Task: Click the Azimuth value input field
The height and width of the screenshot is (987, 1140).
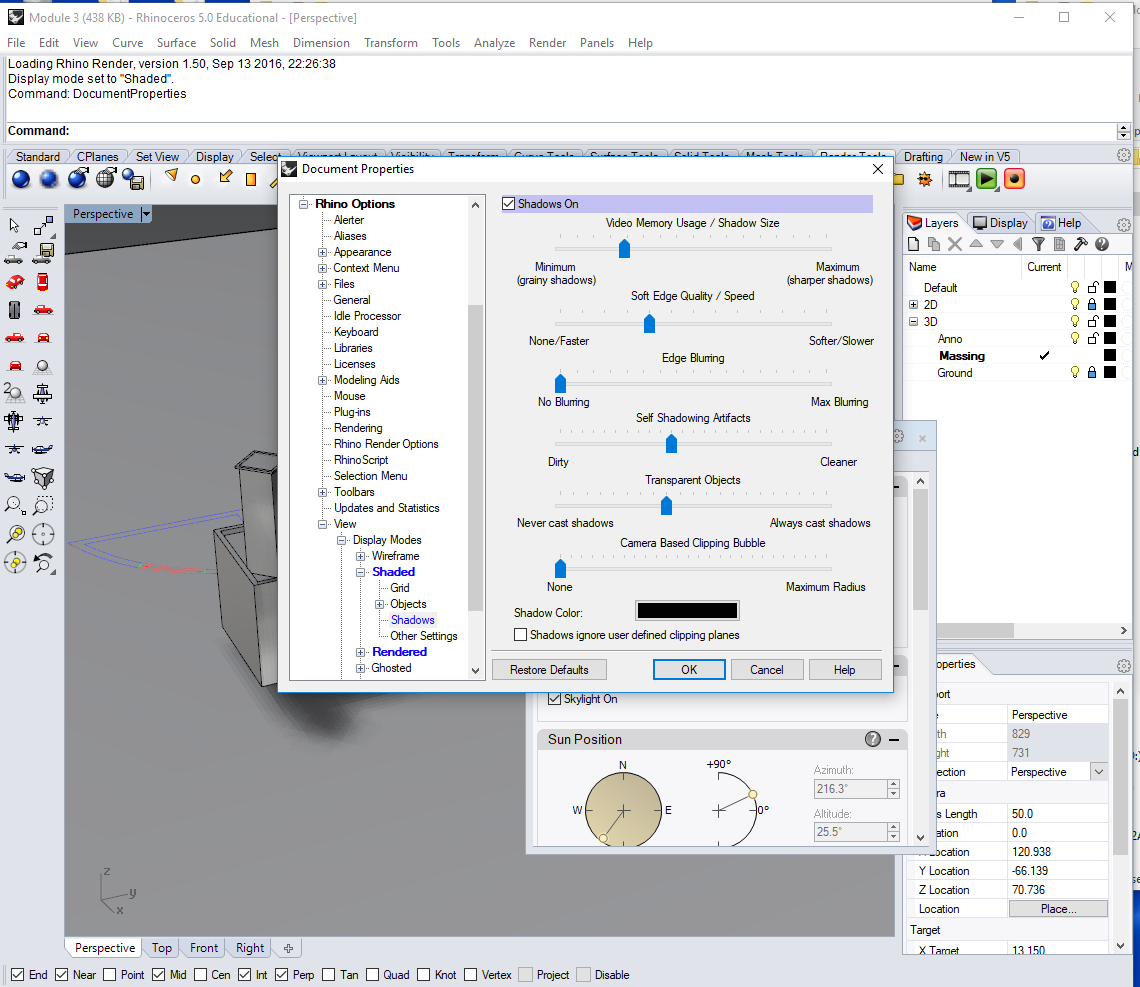Action: coord(849,789)
